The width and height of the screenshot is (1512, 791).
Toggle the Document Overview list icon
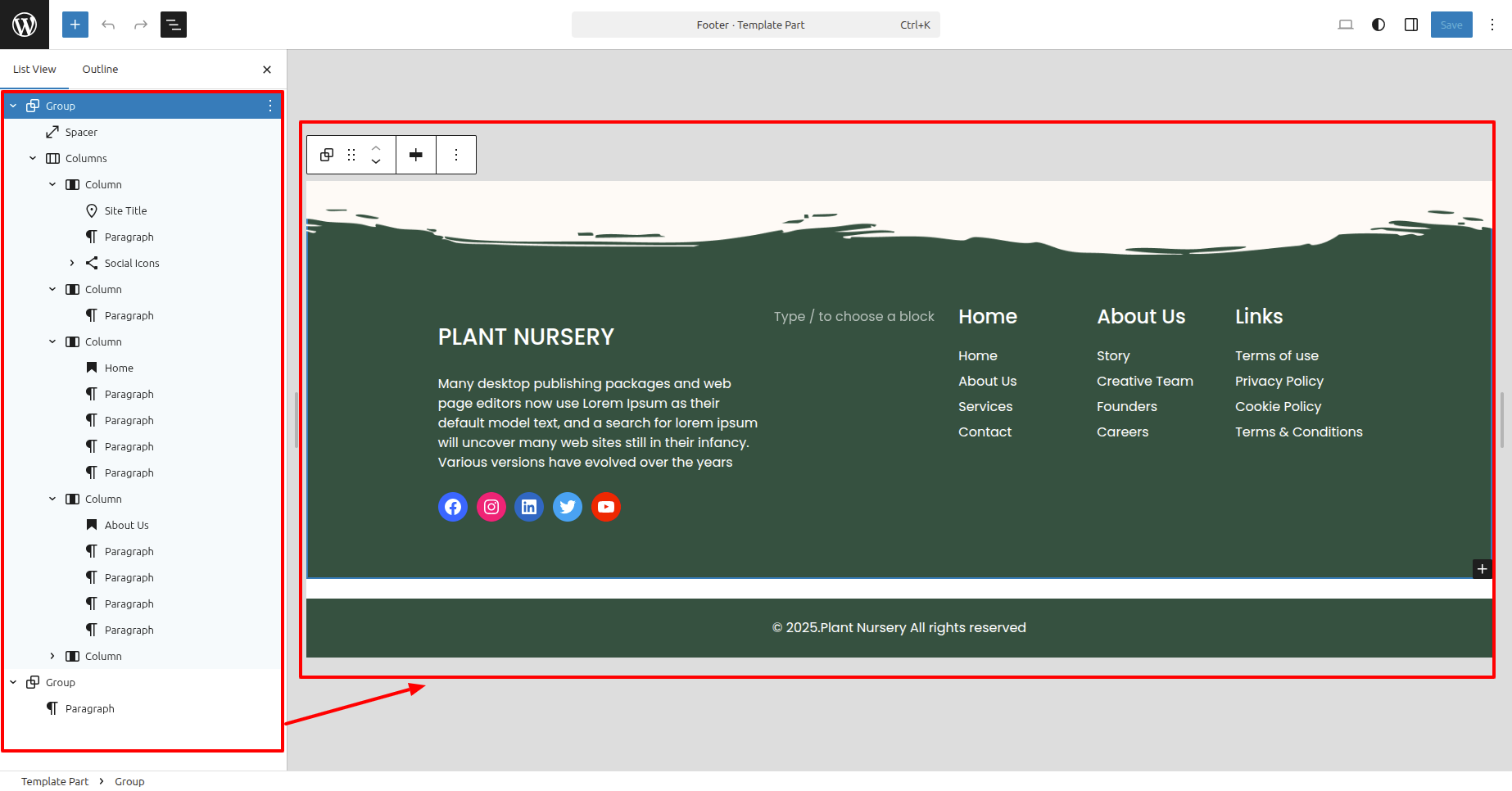174,25
